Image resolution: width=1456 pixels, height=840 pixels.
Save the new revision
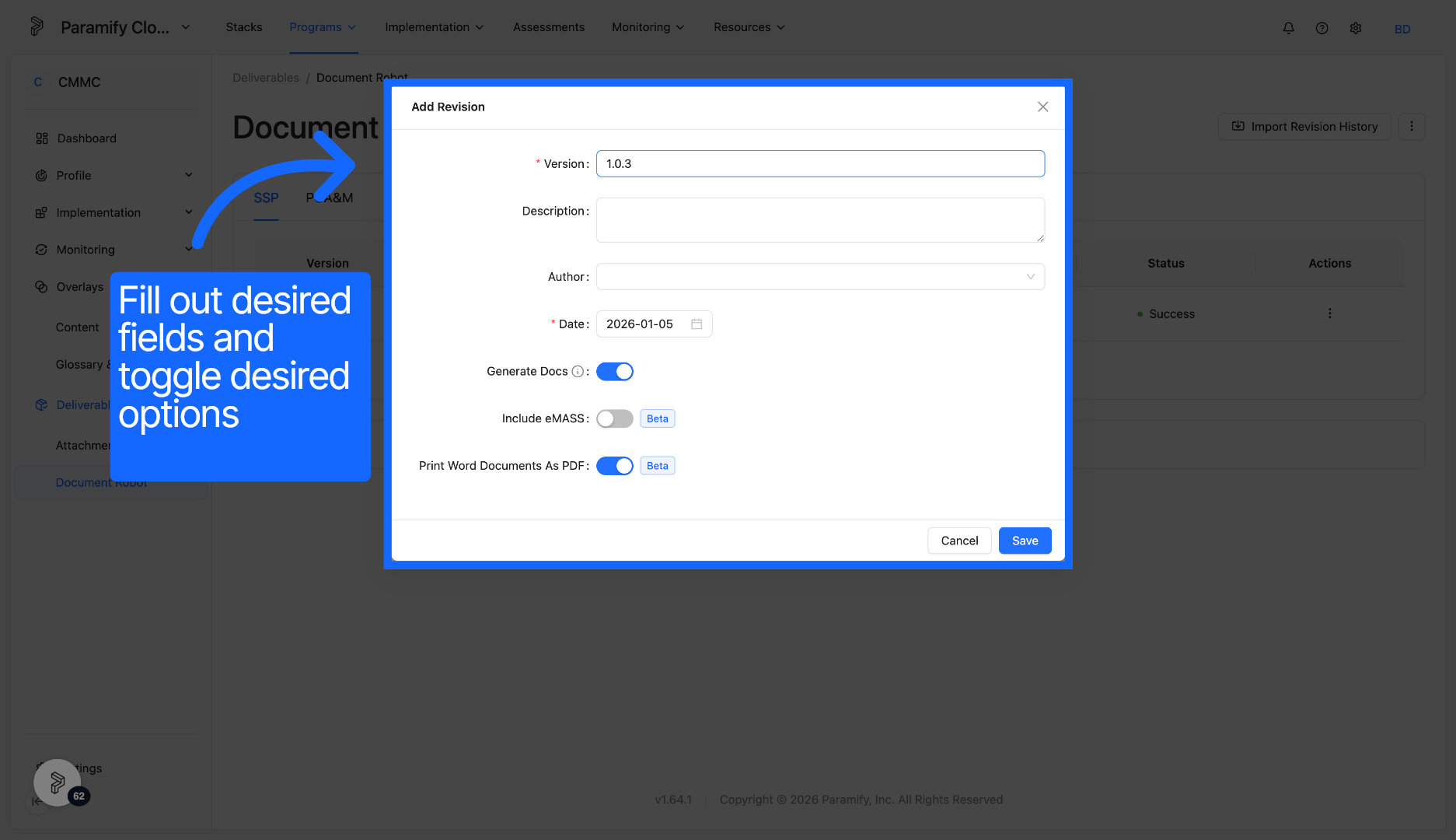[1025, 541]
